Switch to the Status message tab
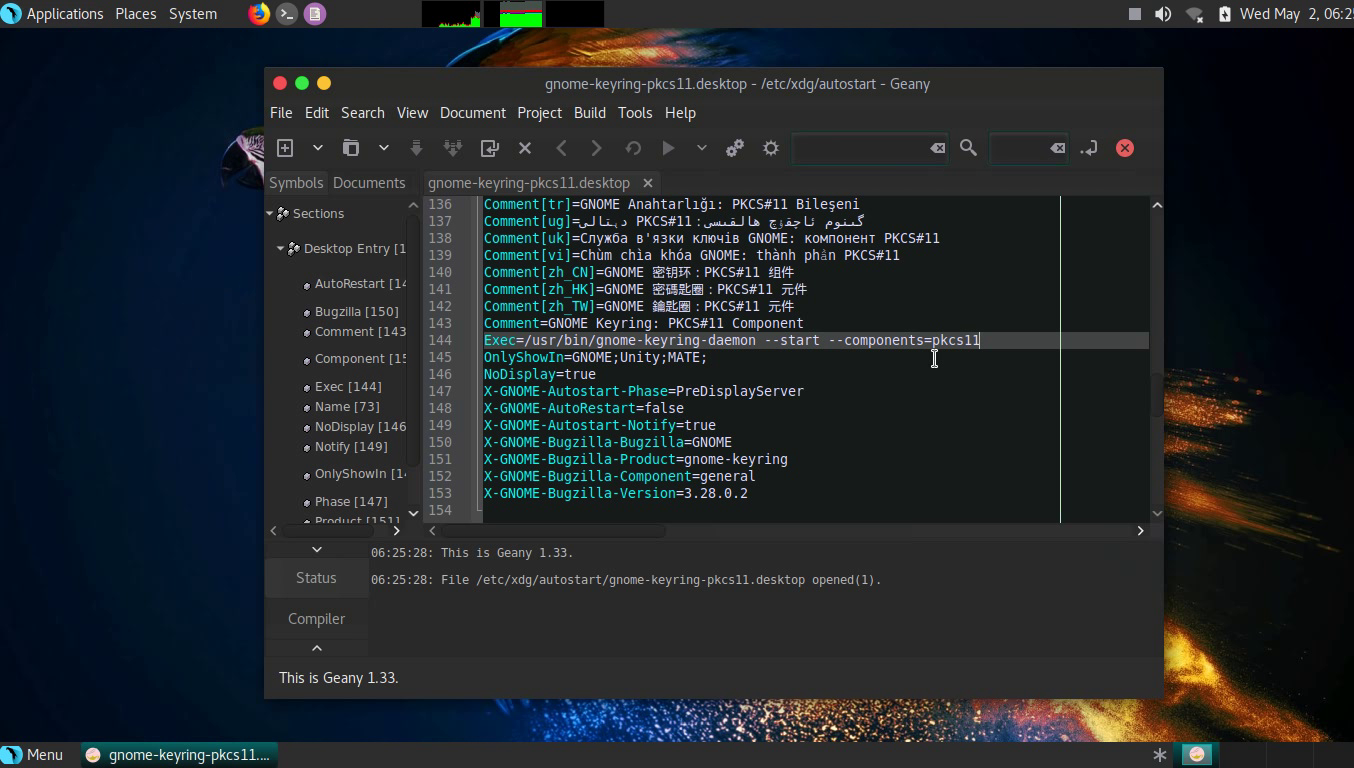The width and height of the screenshot is (1354, 768). click(316, 578)
